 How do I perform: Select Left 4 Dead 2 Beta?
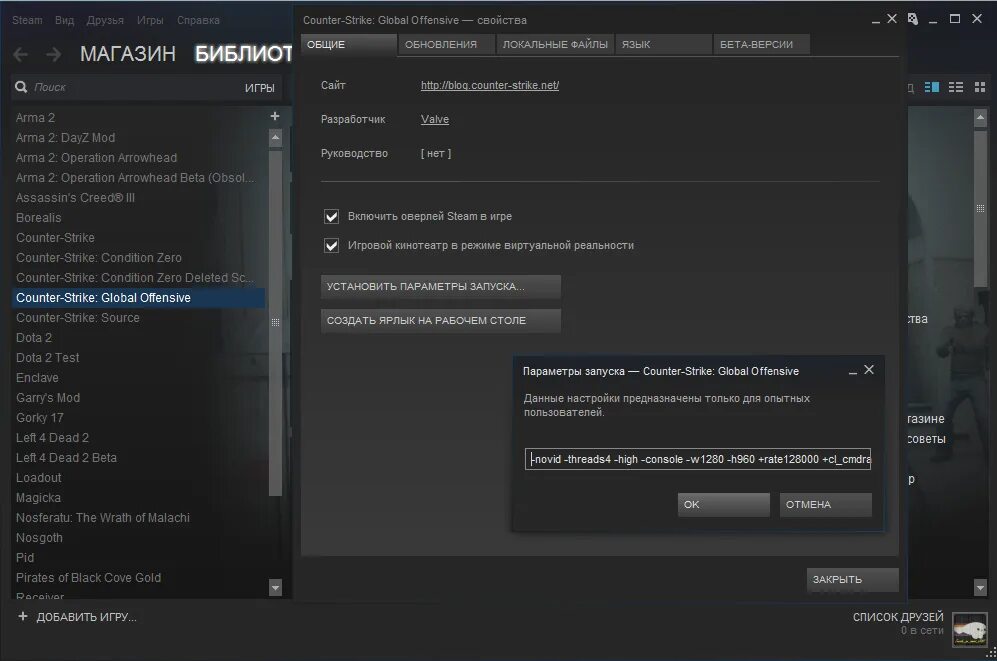[66, 458]
